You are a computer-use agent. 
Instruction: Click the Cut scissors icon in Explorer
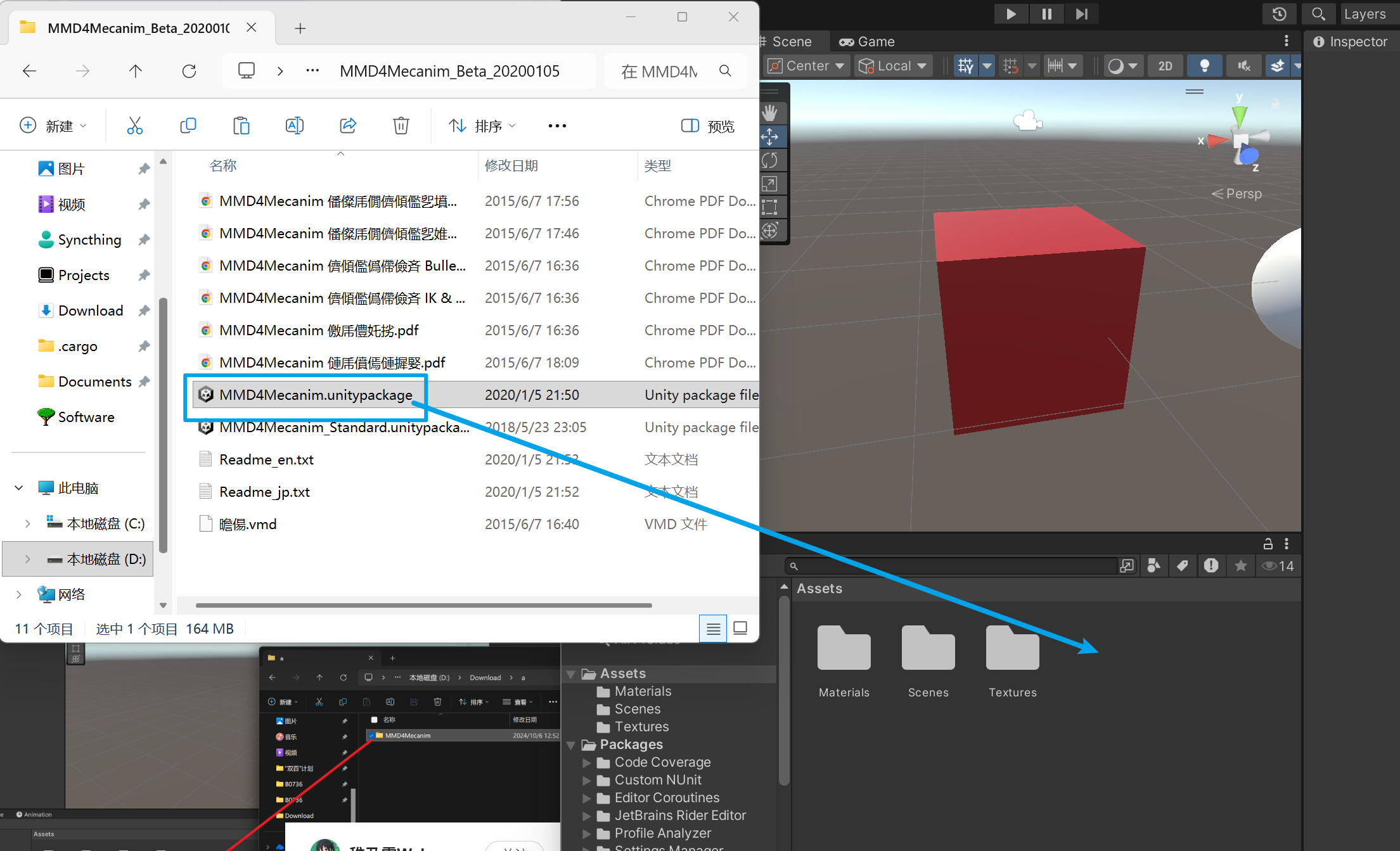click(x=134, y=126)
